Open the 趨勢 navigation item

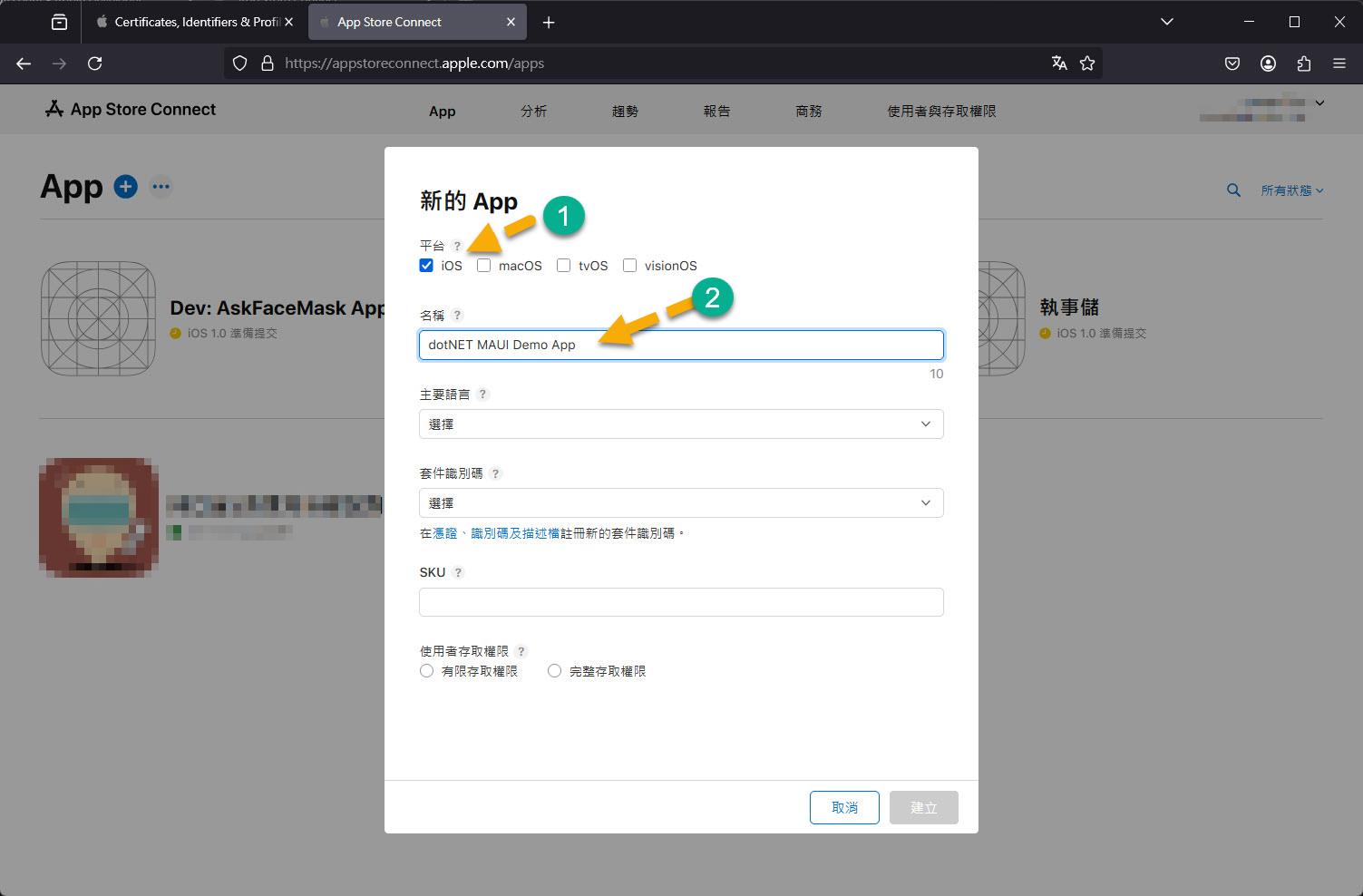click(625, 112)
